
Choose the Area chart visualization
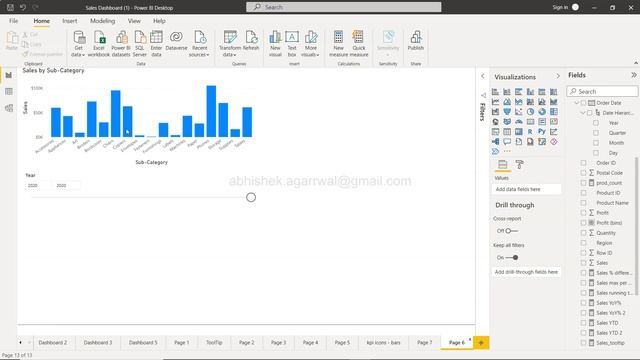coord(507,102)
